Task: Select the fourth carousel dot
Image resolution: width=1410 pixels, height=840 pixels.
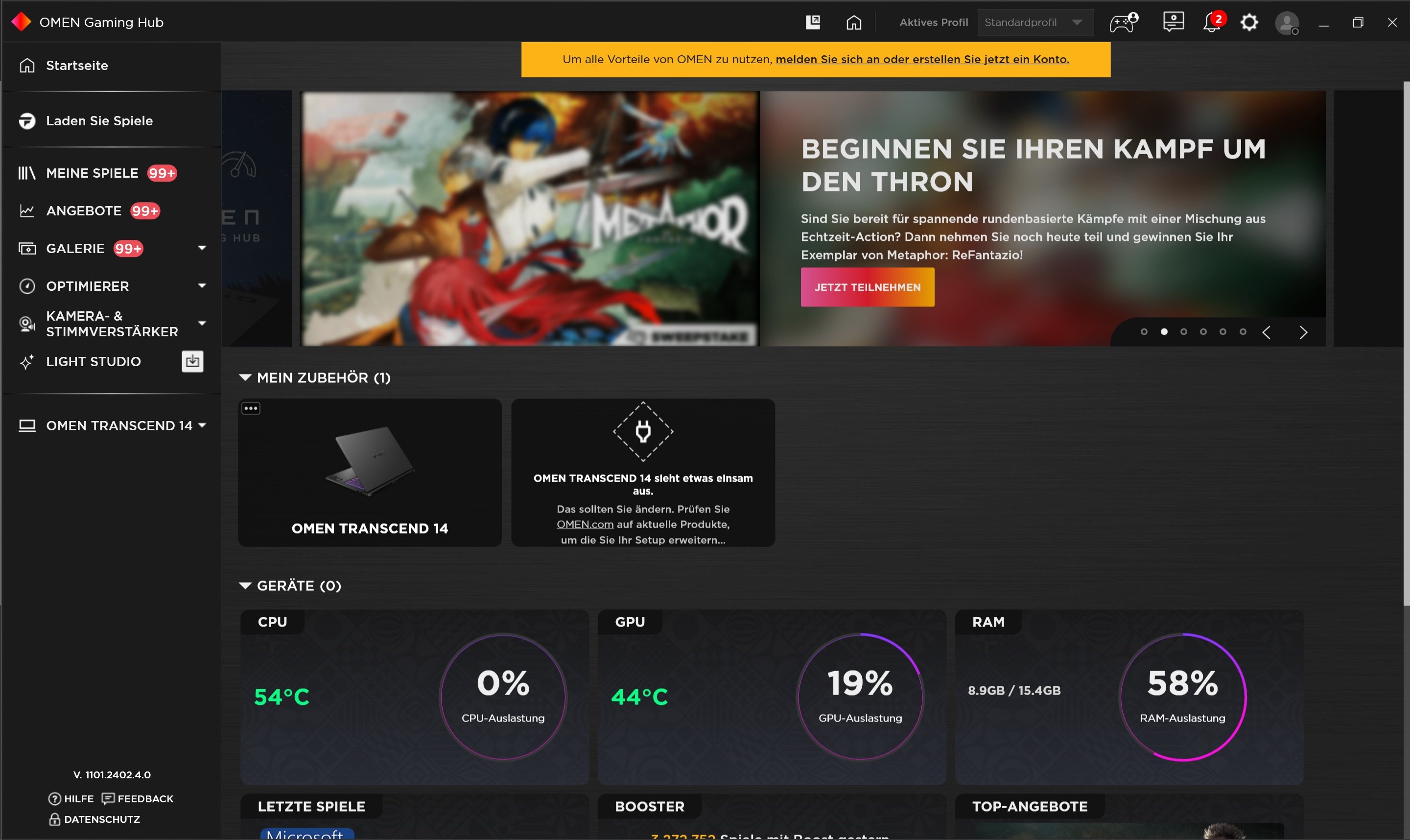Action: pos(1203,332)
